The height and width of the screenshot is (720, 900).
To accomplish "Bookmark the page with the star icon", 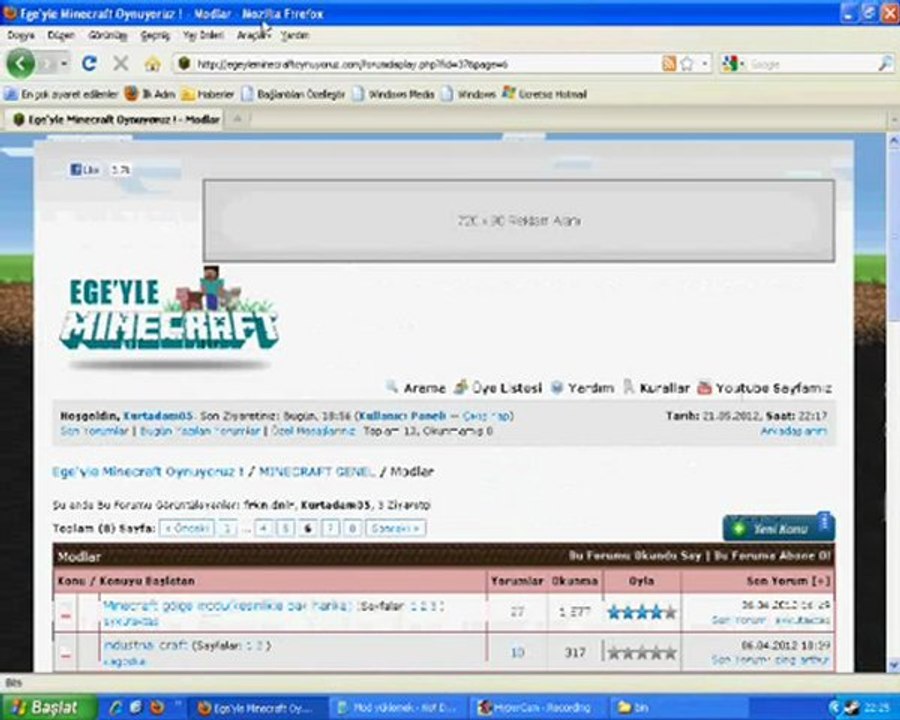I will (x=686, y=64).
